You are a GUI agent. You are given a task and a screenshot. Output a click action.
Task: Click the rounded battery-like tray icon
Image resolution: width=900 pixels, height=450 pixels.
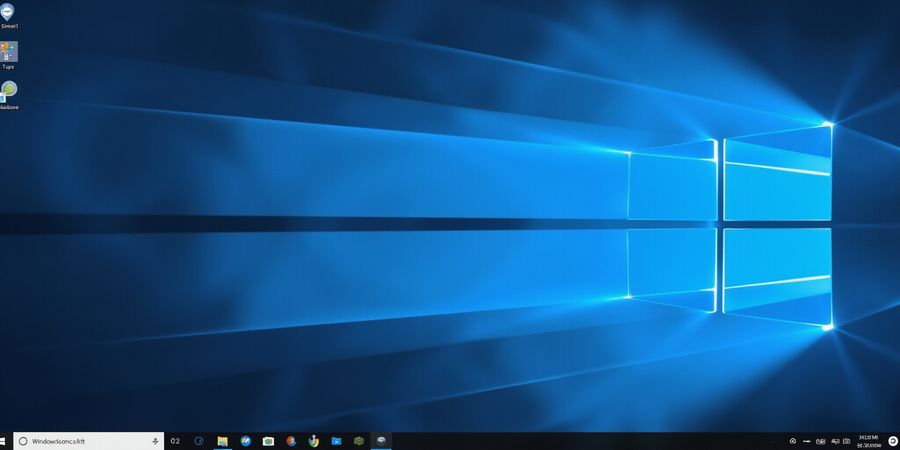click(821, 441)
